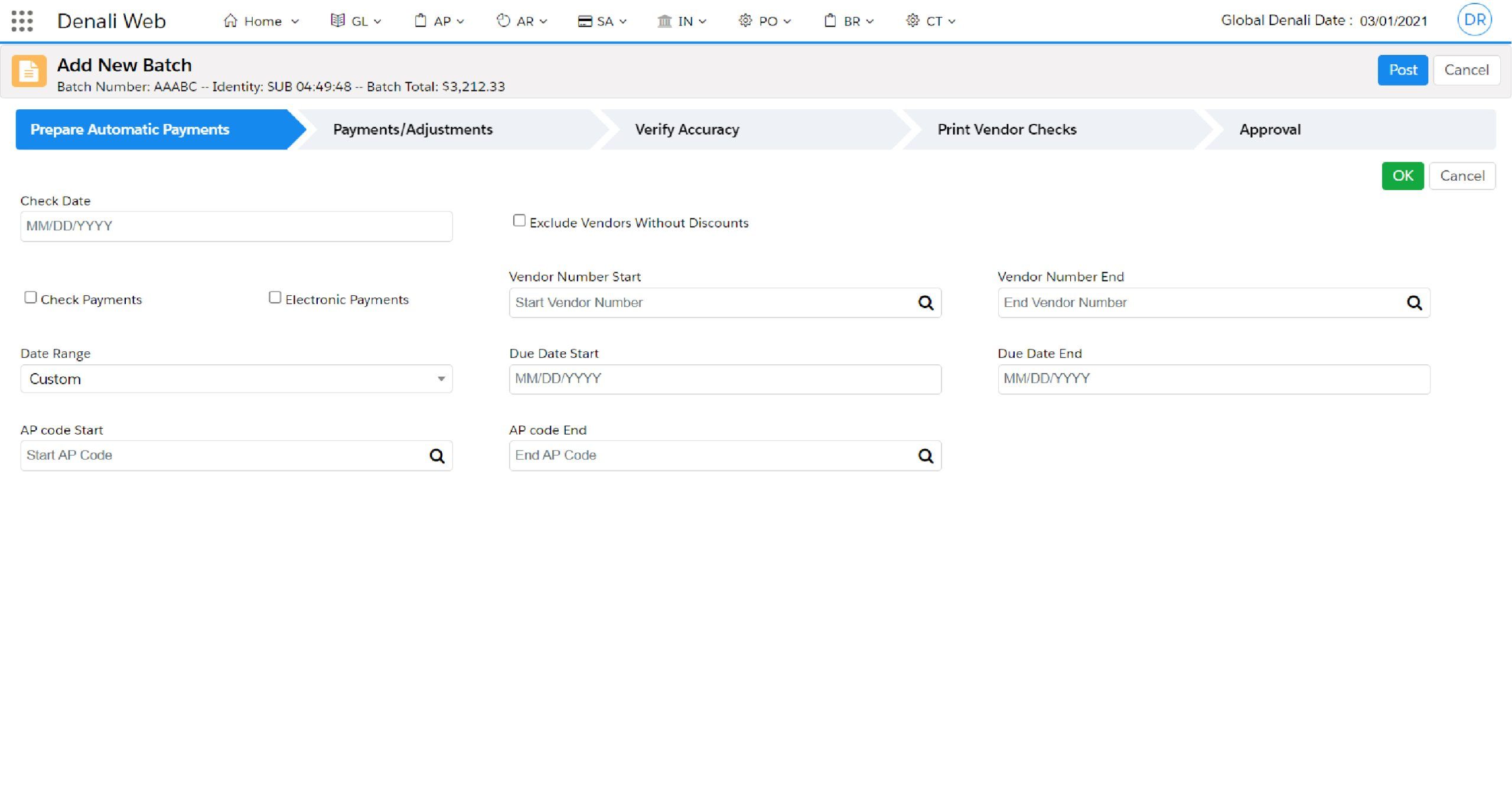Viewport: 1512px width, 804px height.
Task: Click the Home house icon
Action: click(230, 21)
